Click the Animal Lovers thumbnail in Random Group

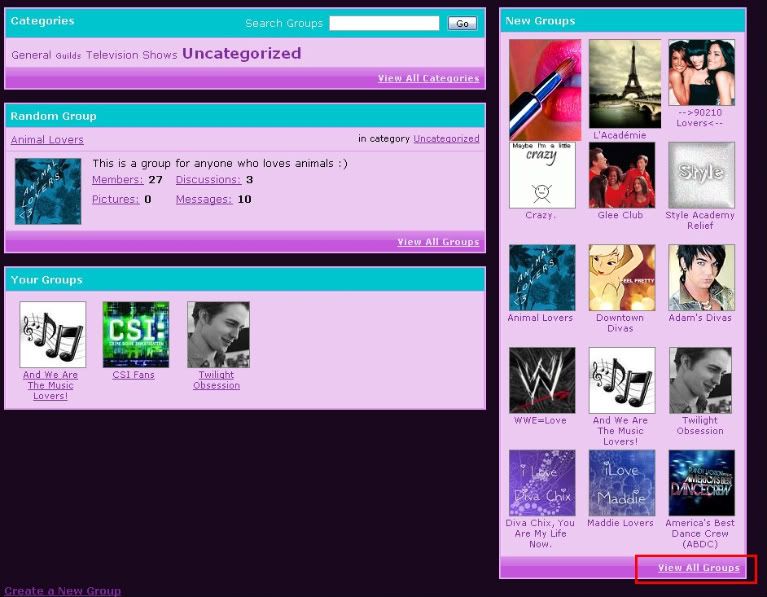(48, 191)
